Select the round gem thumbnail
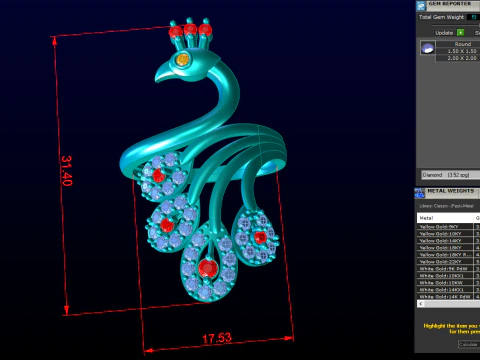This screenshot has height=360, width=480. coord(427,48)
